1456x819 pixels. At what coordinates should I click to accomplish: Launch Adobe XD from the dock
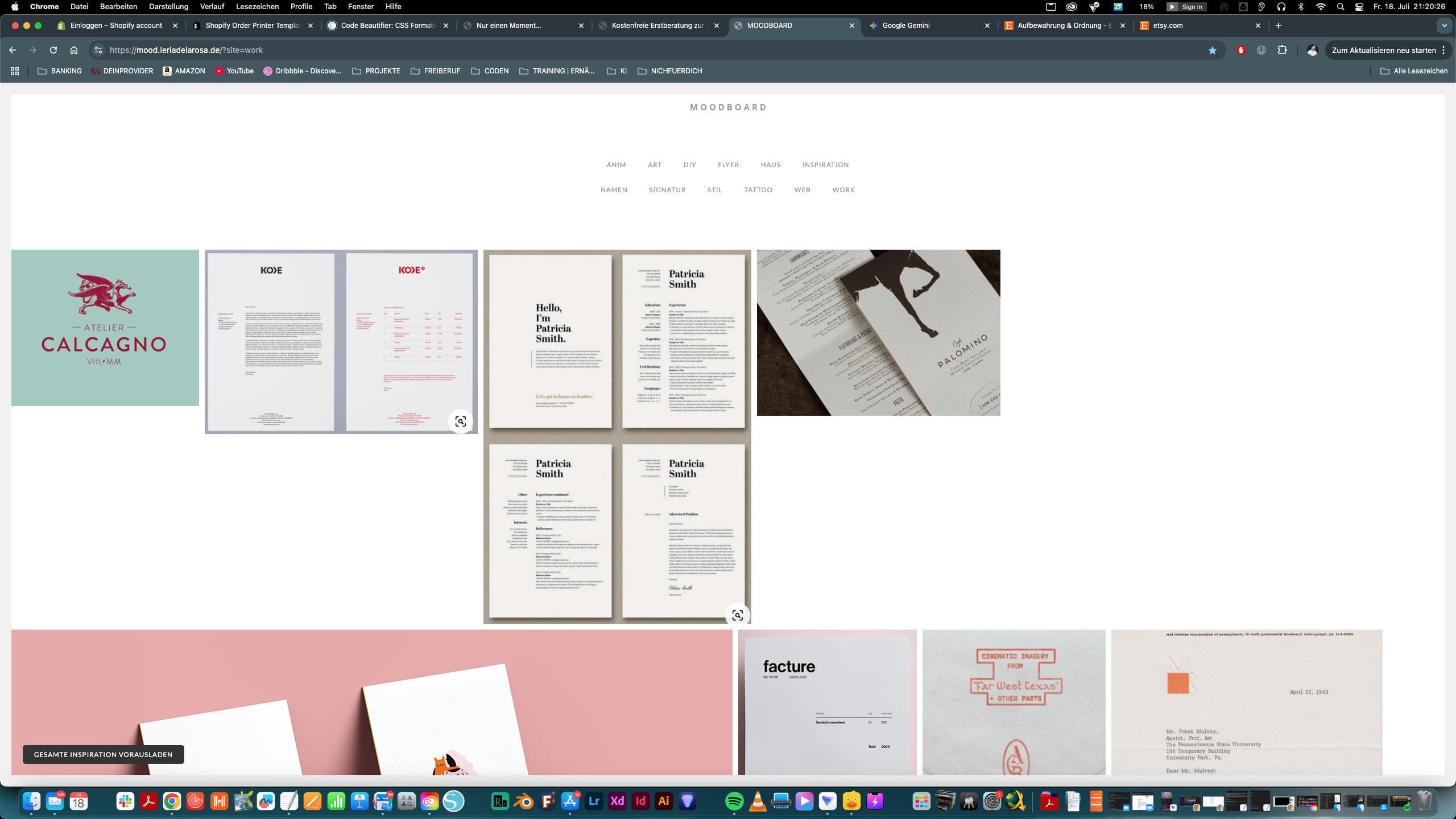tap(617, 801)
